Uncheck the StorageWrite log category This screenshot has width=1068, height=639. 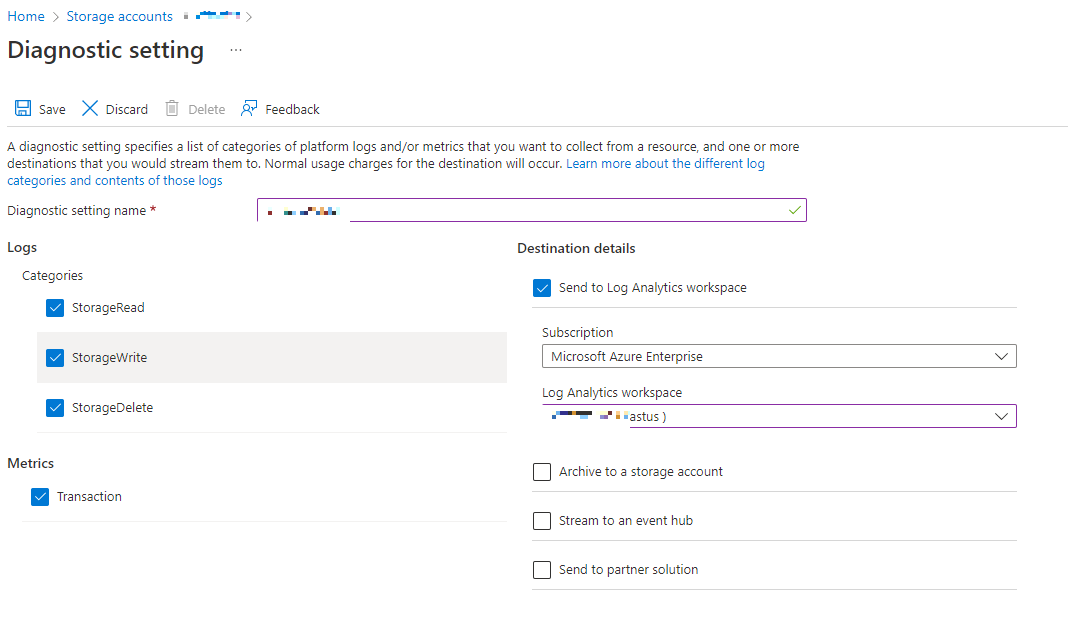tap(55, 358)
